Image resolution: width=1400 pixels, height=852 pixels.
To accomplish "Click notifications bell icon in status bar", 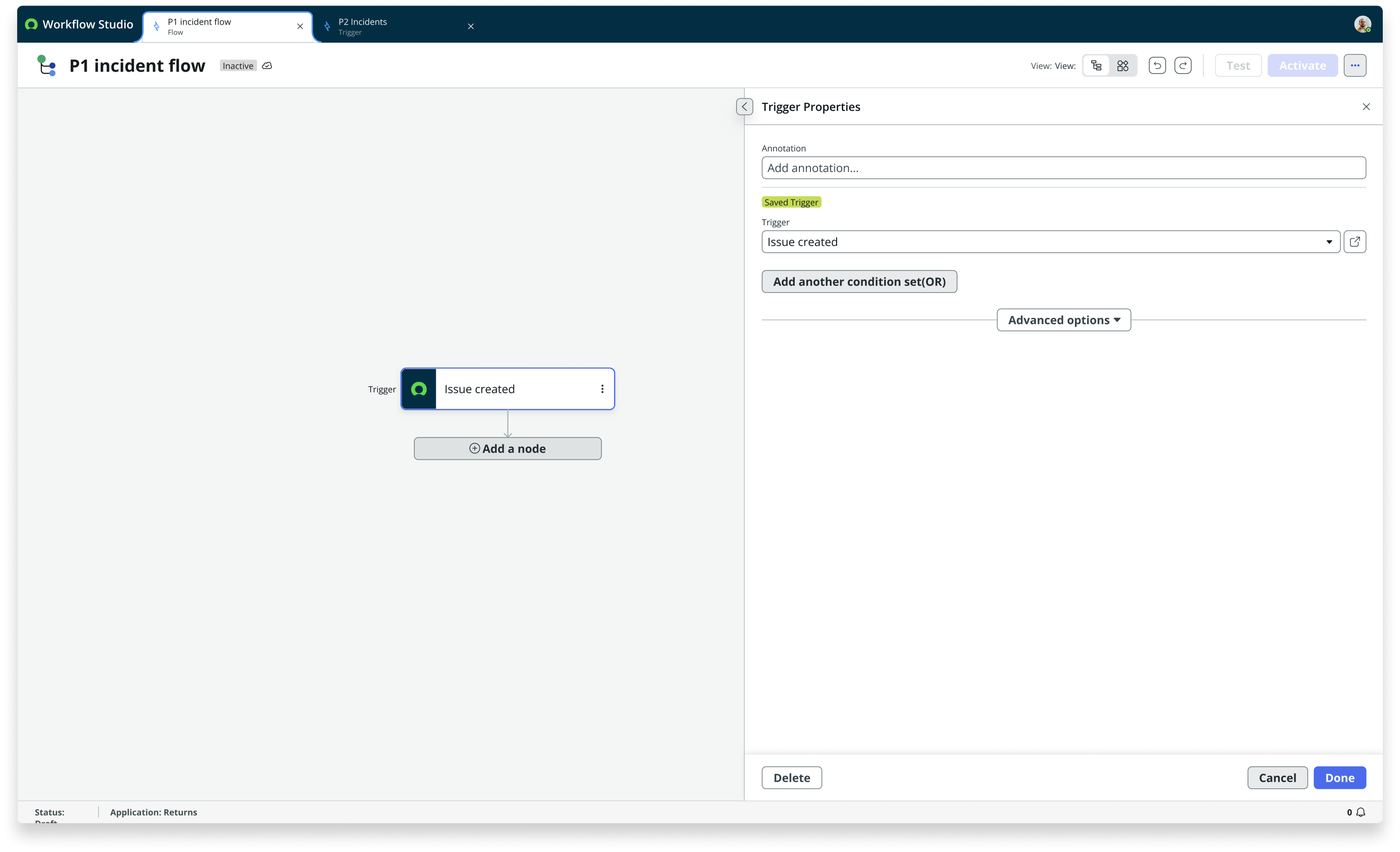I will click(x=1361, y=813).
